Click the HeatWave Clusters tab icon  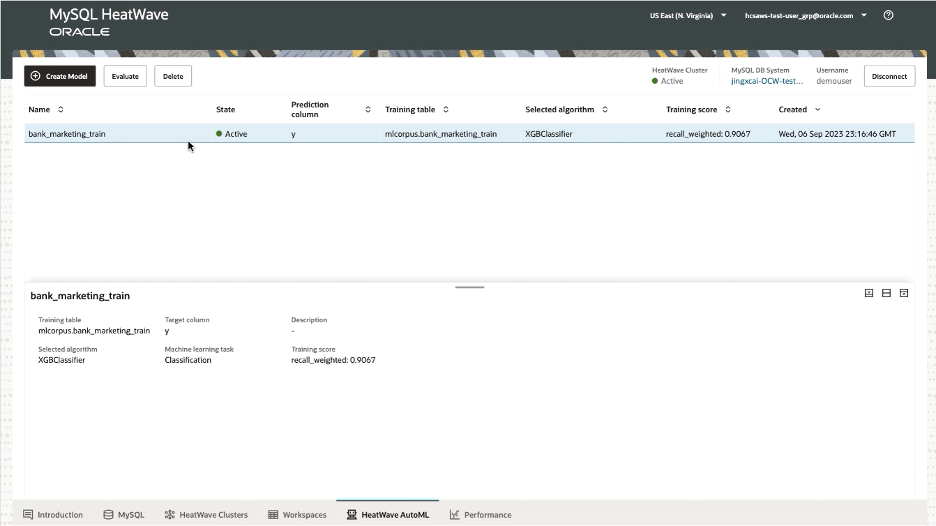pos(170,515)
